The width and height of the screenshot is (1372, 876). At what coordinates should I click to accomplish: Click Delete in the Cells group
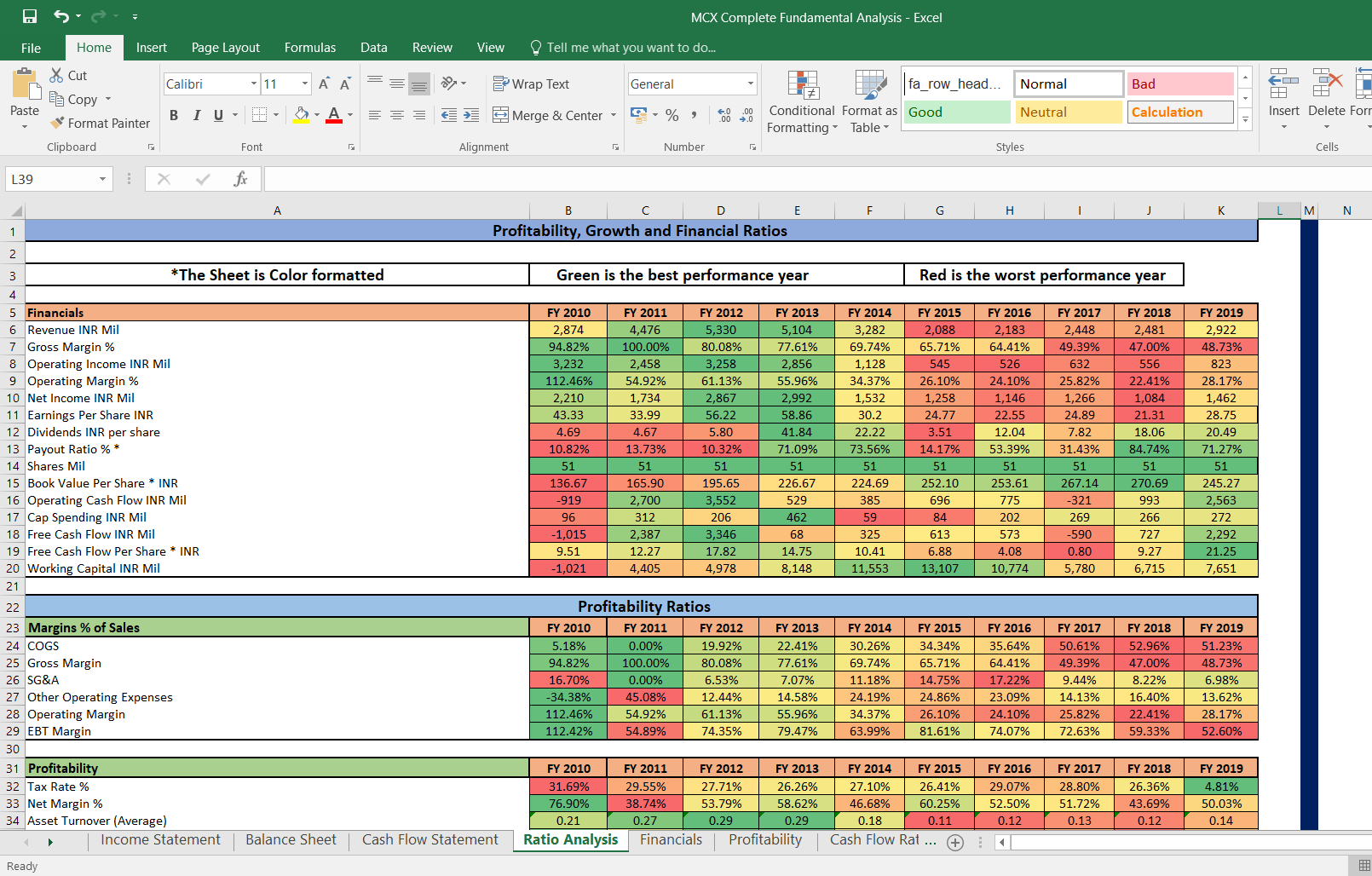1326,99
